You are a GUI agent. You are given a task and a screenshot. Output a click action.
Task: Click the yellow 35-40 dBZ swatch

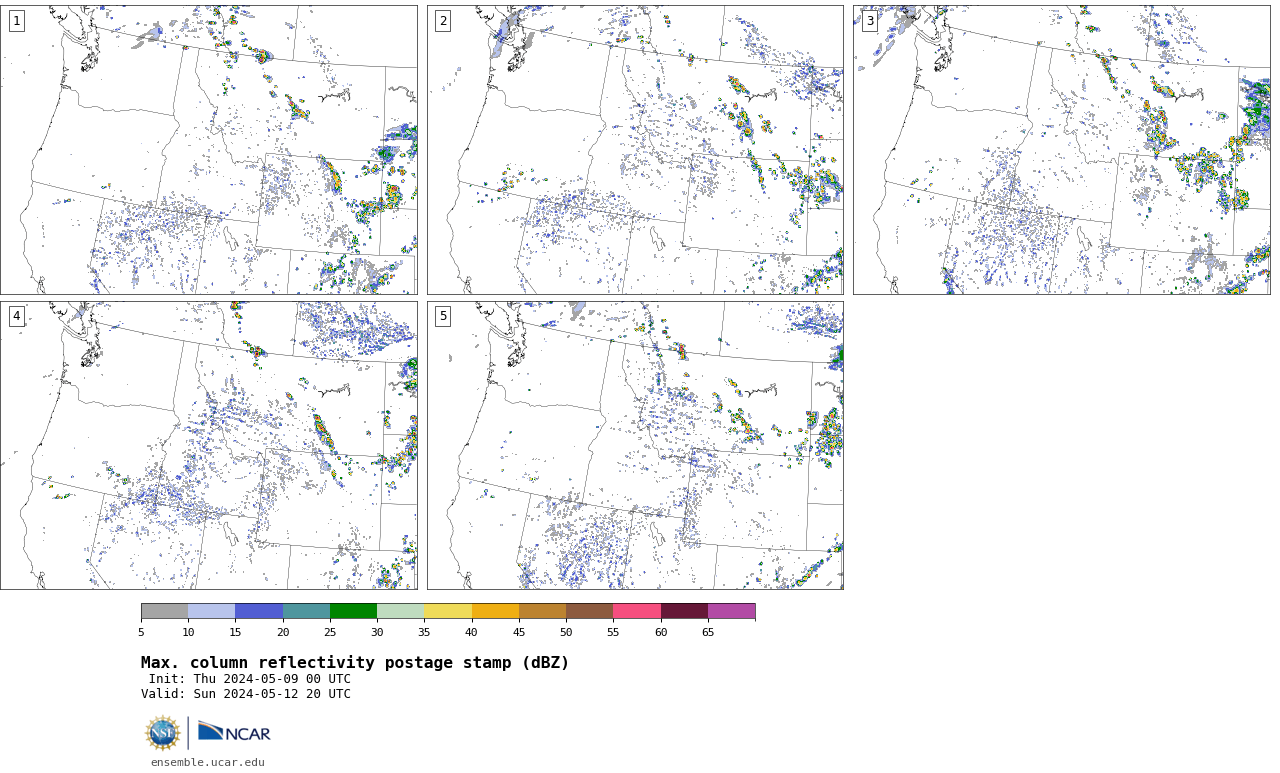[448, 611]
